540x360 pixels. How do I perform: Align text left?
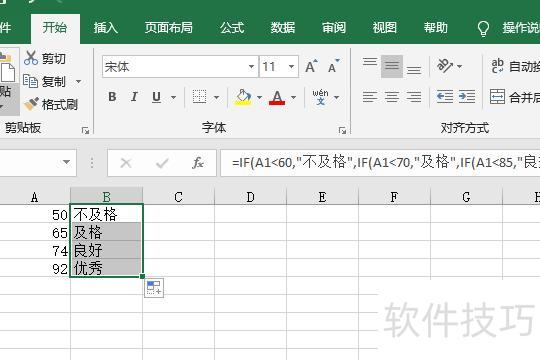(370, 97)
